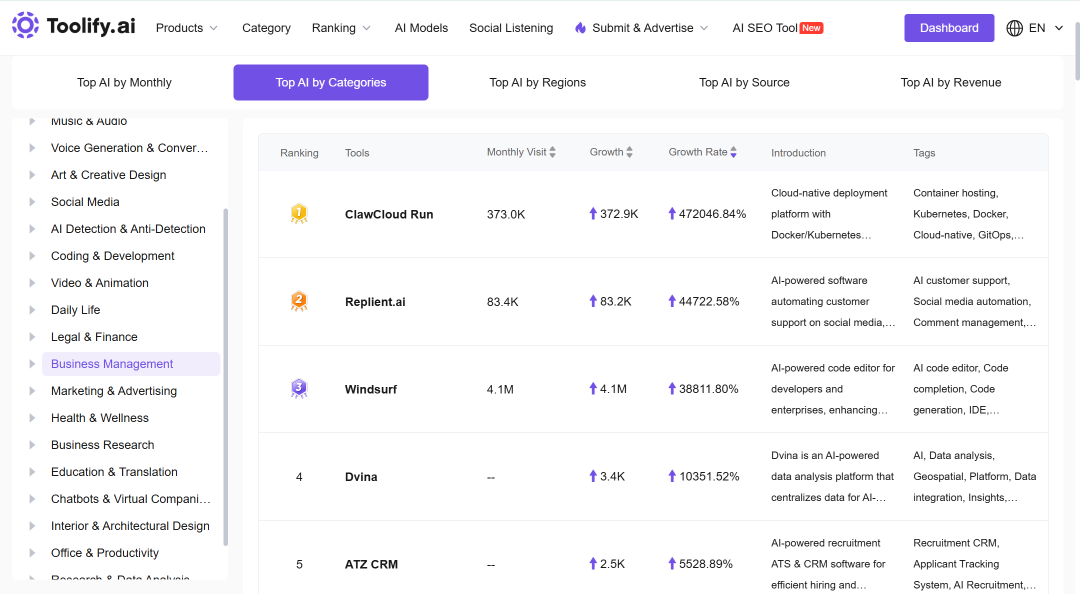Switch to Top AI by Revenue tab

coord(951,83)
